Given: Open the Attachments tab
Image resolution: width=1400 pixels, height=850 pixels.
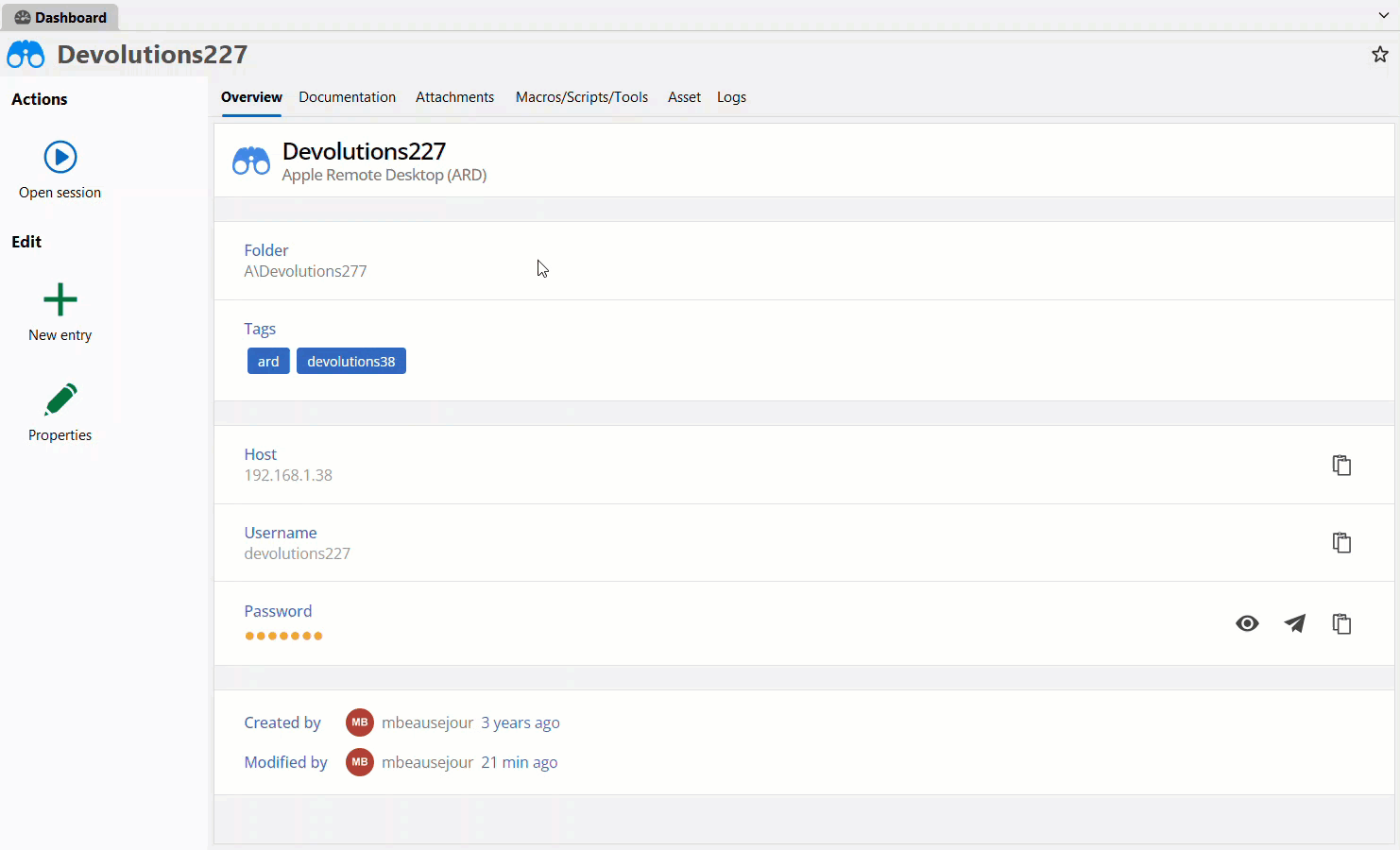Looking at the screenshot, I should click(x=454, y=97).
